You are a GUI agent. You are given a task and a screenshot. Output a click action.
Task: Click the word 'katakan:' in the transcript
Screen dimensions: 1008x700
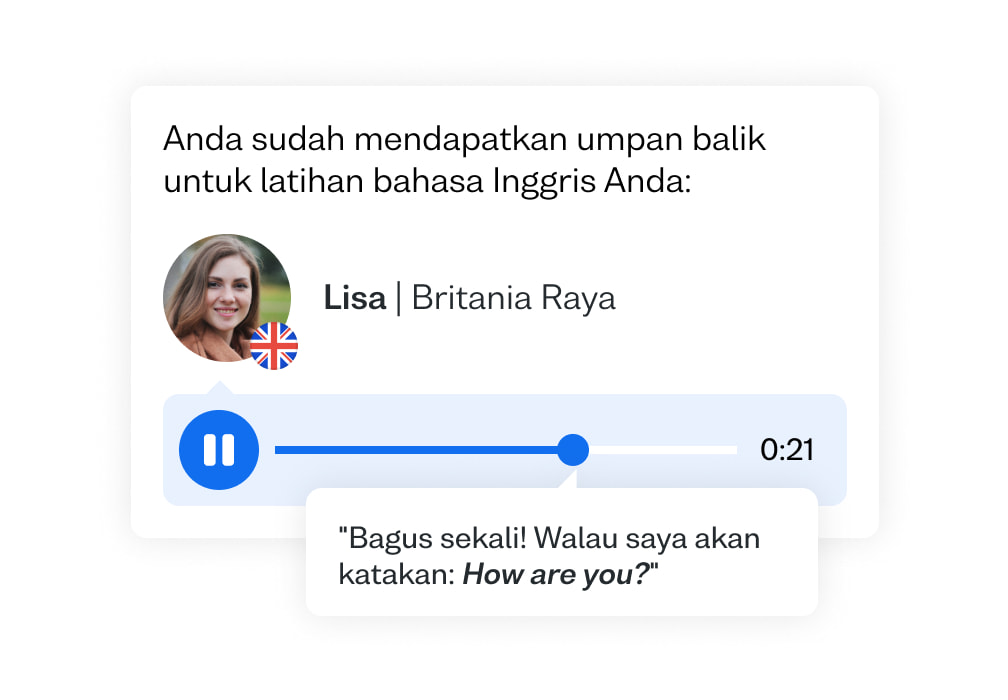coord(397,575)
